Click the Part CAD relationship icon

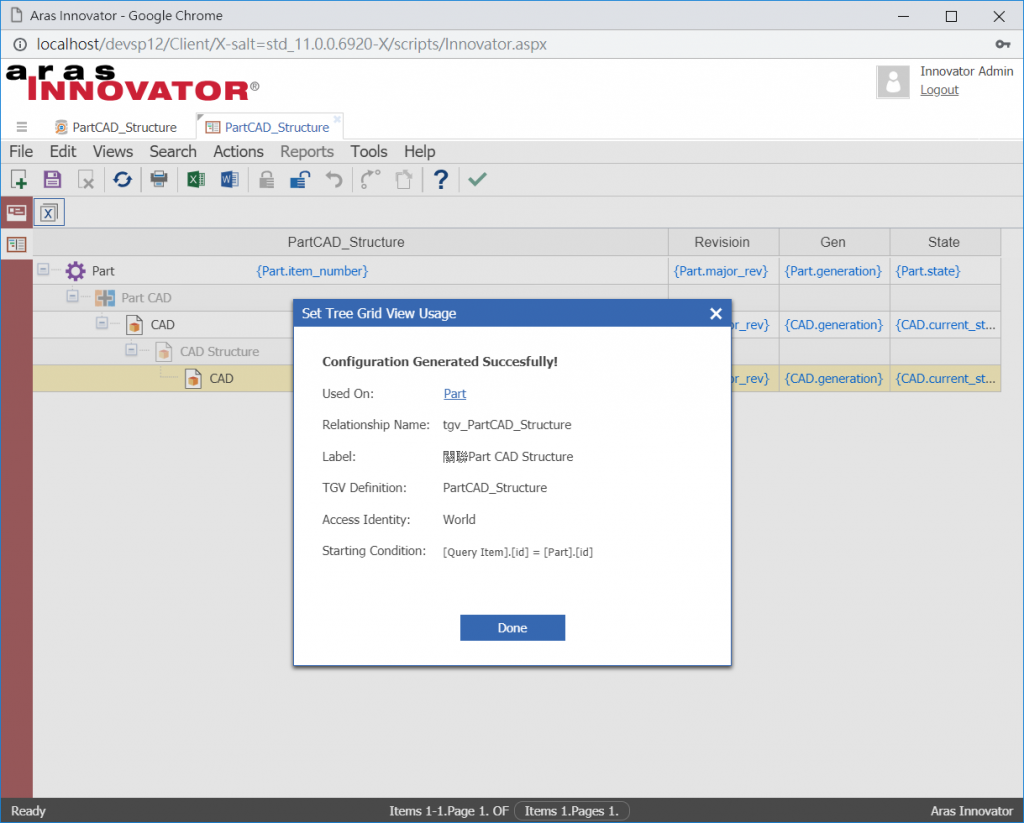click(104, 298)
